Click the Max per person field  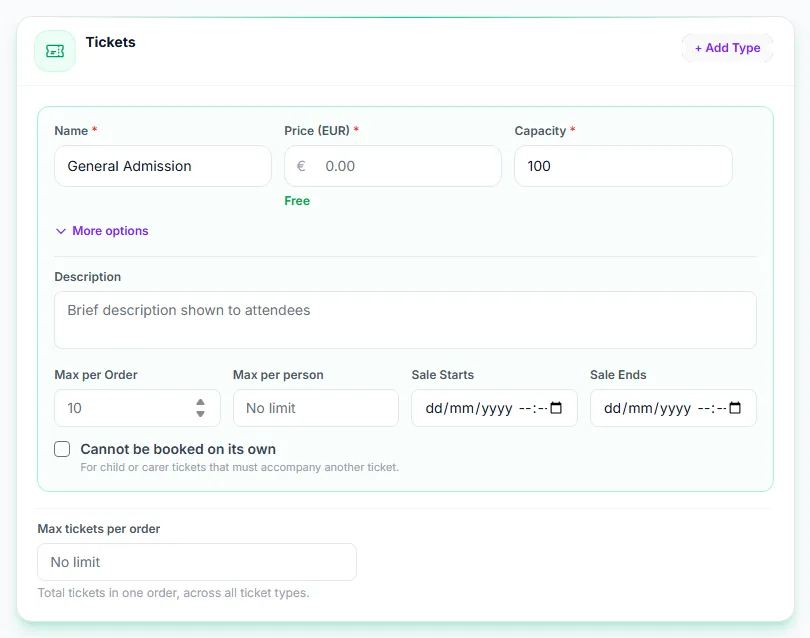pos(316,408)
